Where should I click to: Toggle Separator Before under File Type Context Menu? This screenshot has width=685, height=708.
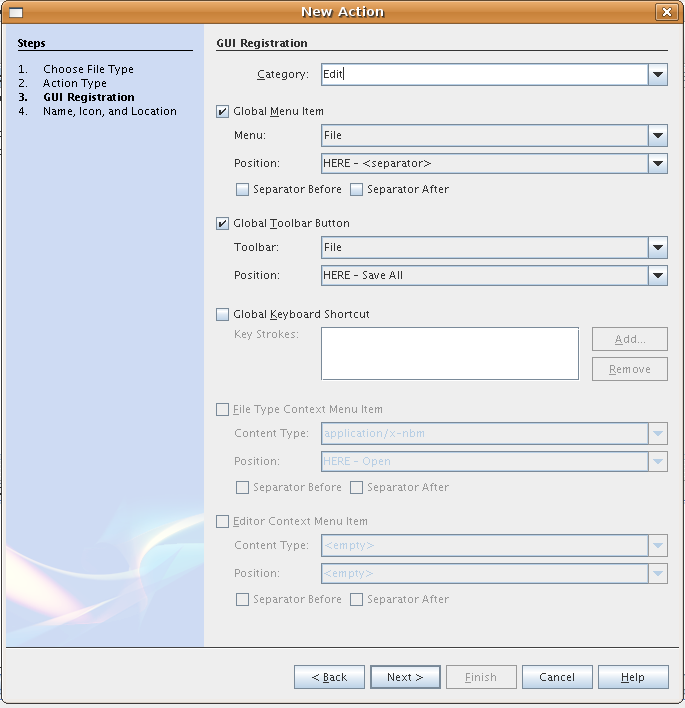242,487
